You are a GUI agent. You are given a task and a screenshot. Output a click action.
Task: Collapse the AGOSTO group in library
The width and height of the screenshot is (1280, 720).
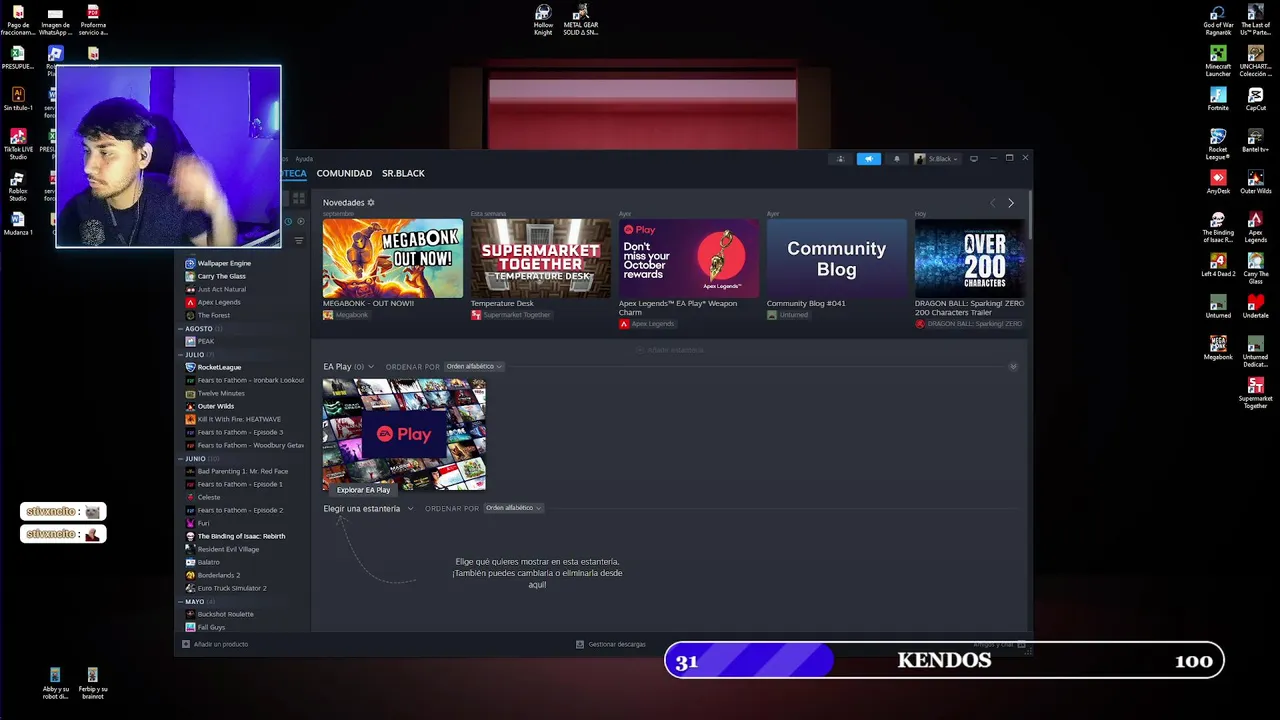[181, 328]
